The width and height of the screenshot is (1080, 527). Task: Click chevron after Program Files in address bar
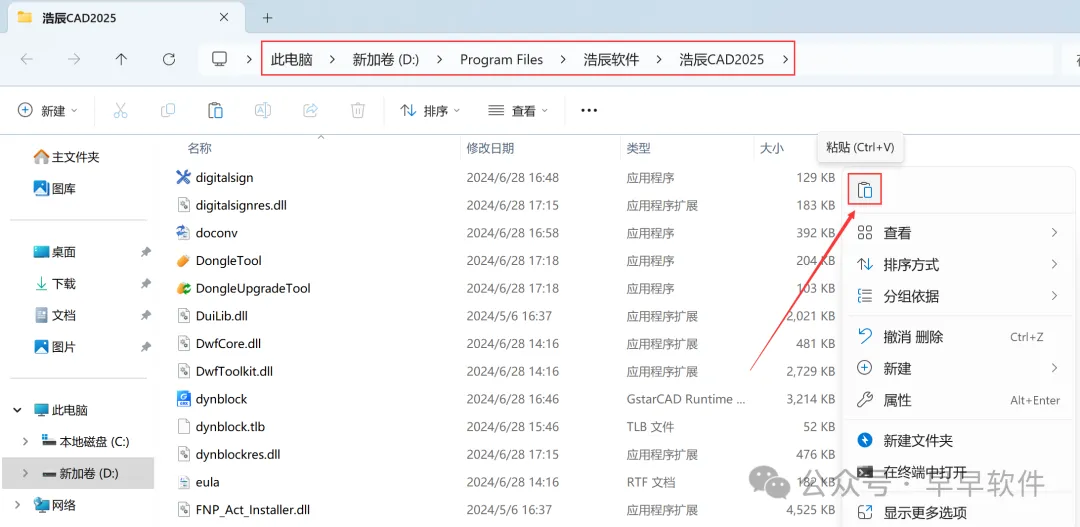pos(563,60)
